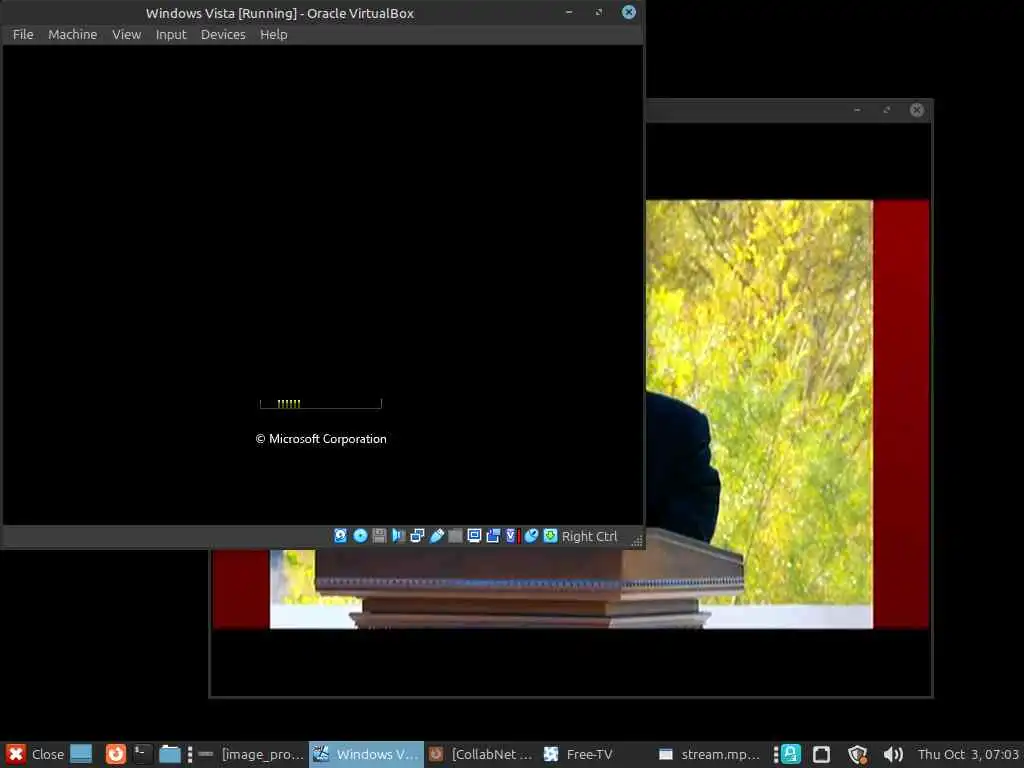Open the Help menu
The width and height of the screenshot is (1024, 768).
(274, 35)
